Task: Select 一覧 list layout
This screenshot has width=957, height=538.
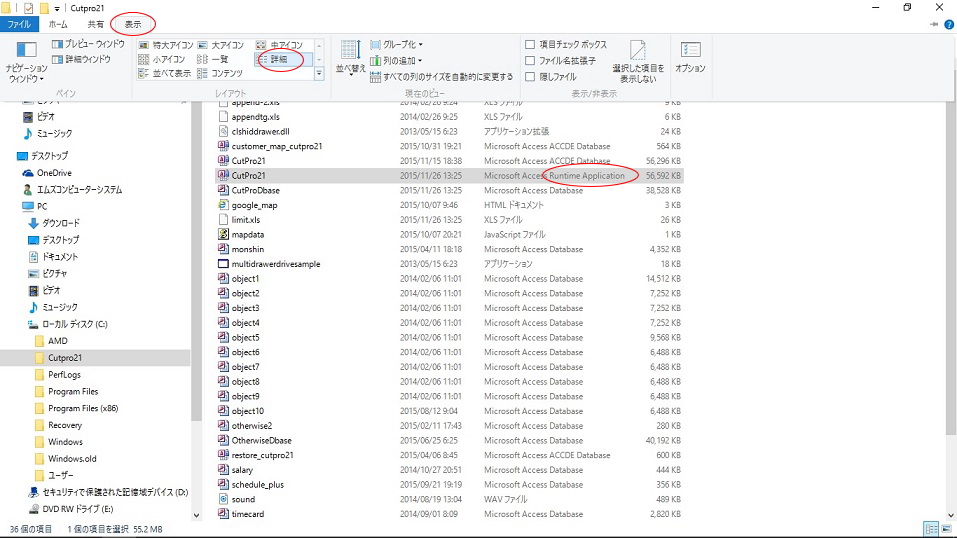Action: (x=212, y=59)
